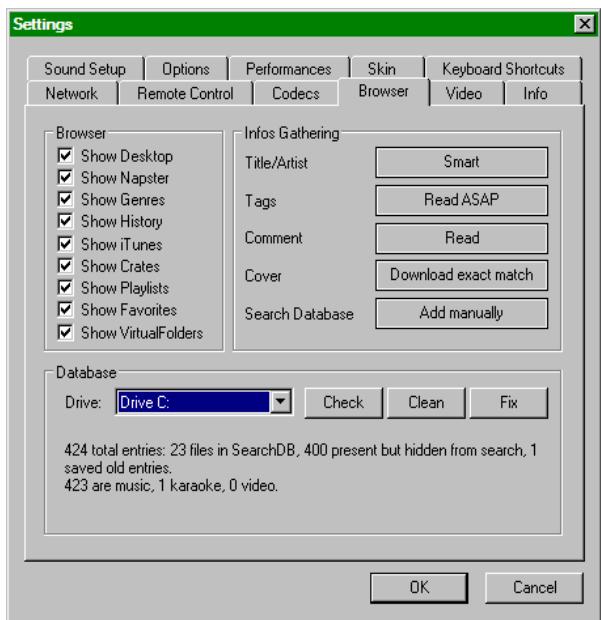Confirm settings with OK button
This screenshot has height=620, width=601.
coord(419,588)
